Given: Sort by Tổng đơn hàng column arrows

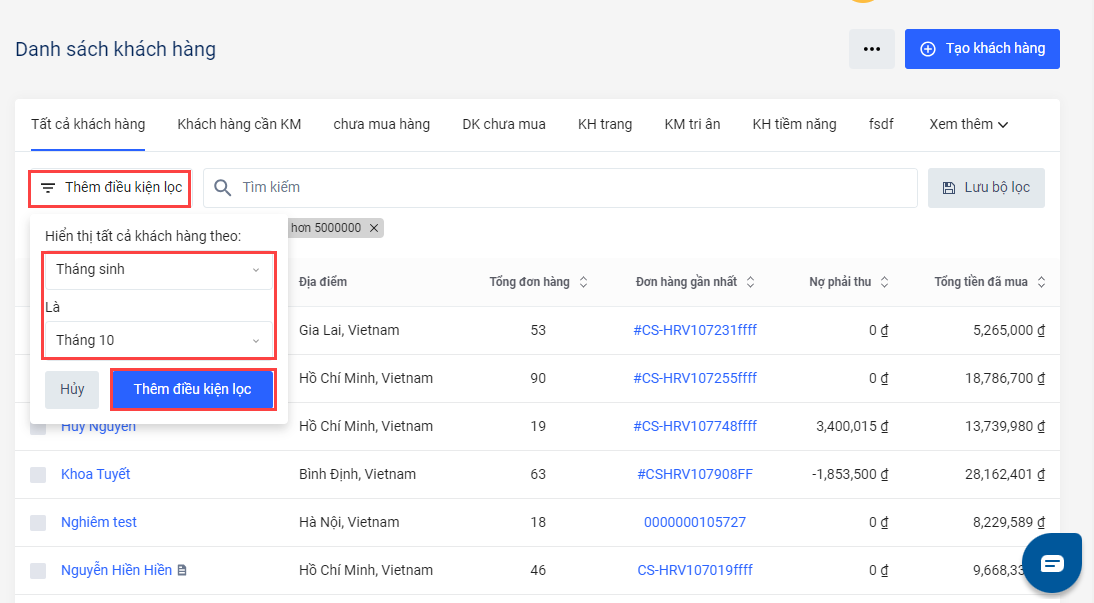Looking at the screenshot, I should coord(584,282).
